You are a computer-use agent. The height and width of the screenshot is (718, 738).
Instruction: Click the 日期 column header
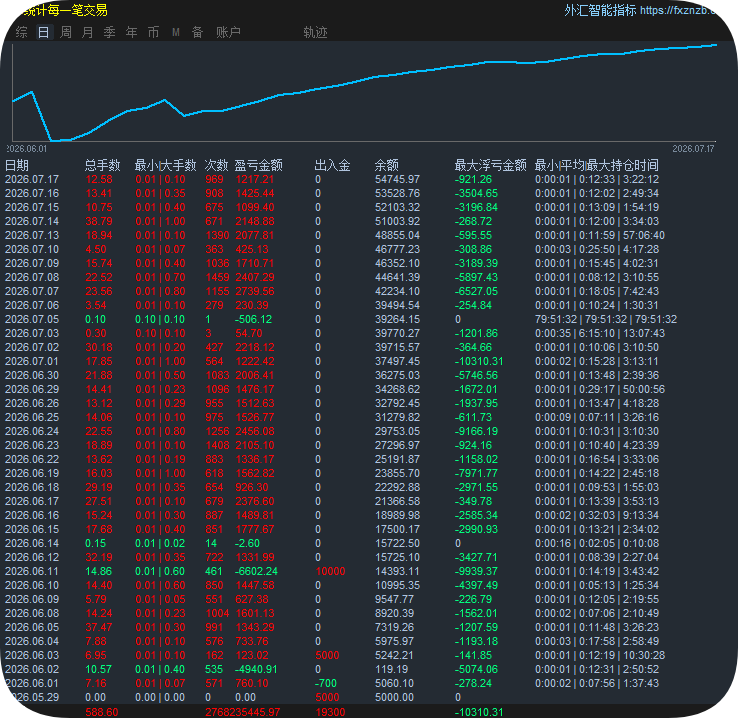point(17,166)
